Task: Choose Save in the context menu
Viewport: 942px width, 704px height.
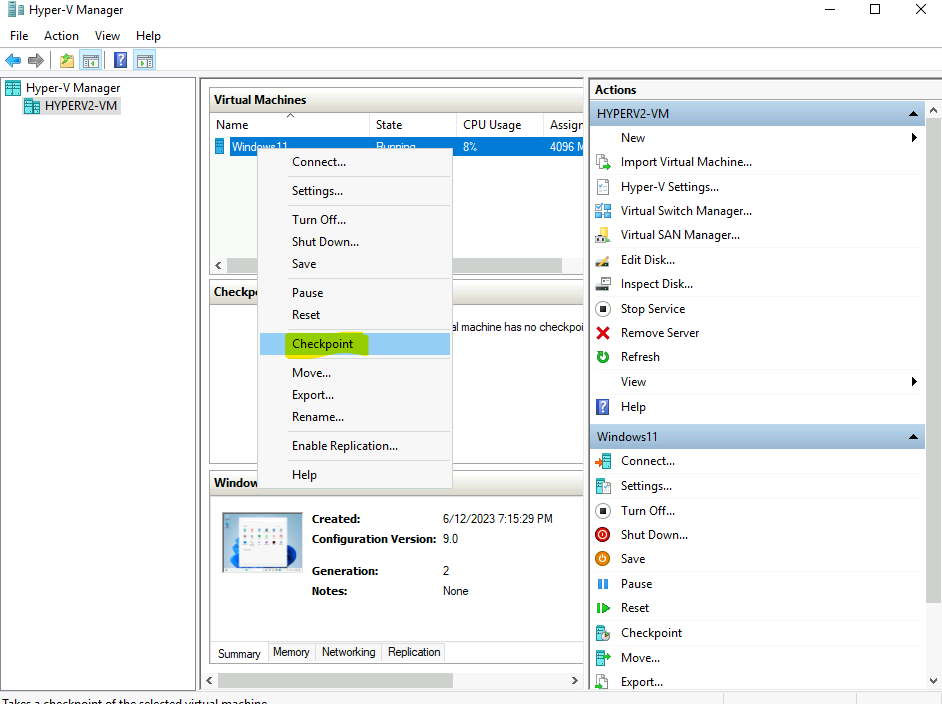Action: tap(355, 264)
